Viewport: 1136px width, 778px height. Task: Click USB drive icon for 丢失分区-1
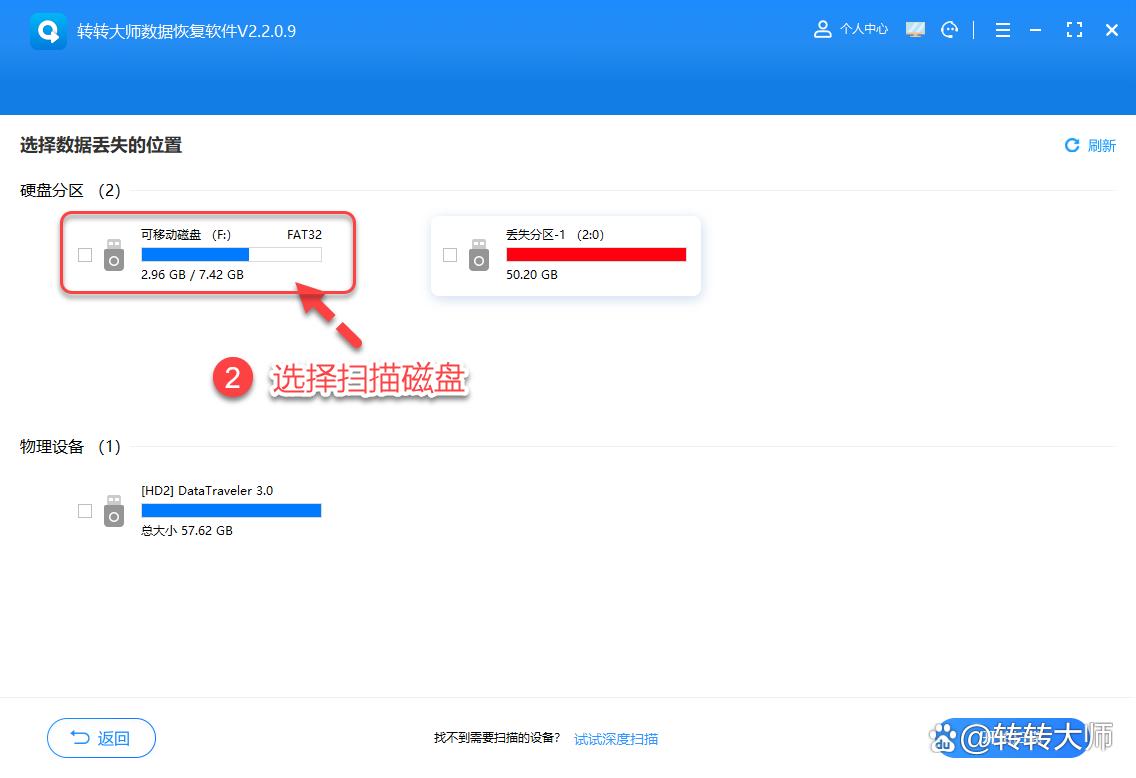[x=480, y=255]
